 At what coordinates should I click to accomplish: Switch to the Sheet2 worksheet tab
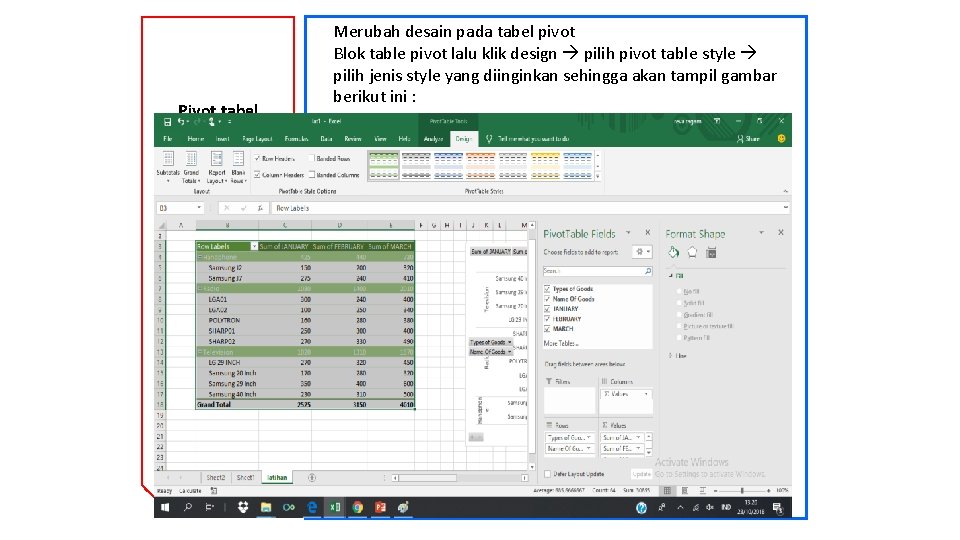click(216, 478)
